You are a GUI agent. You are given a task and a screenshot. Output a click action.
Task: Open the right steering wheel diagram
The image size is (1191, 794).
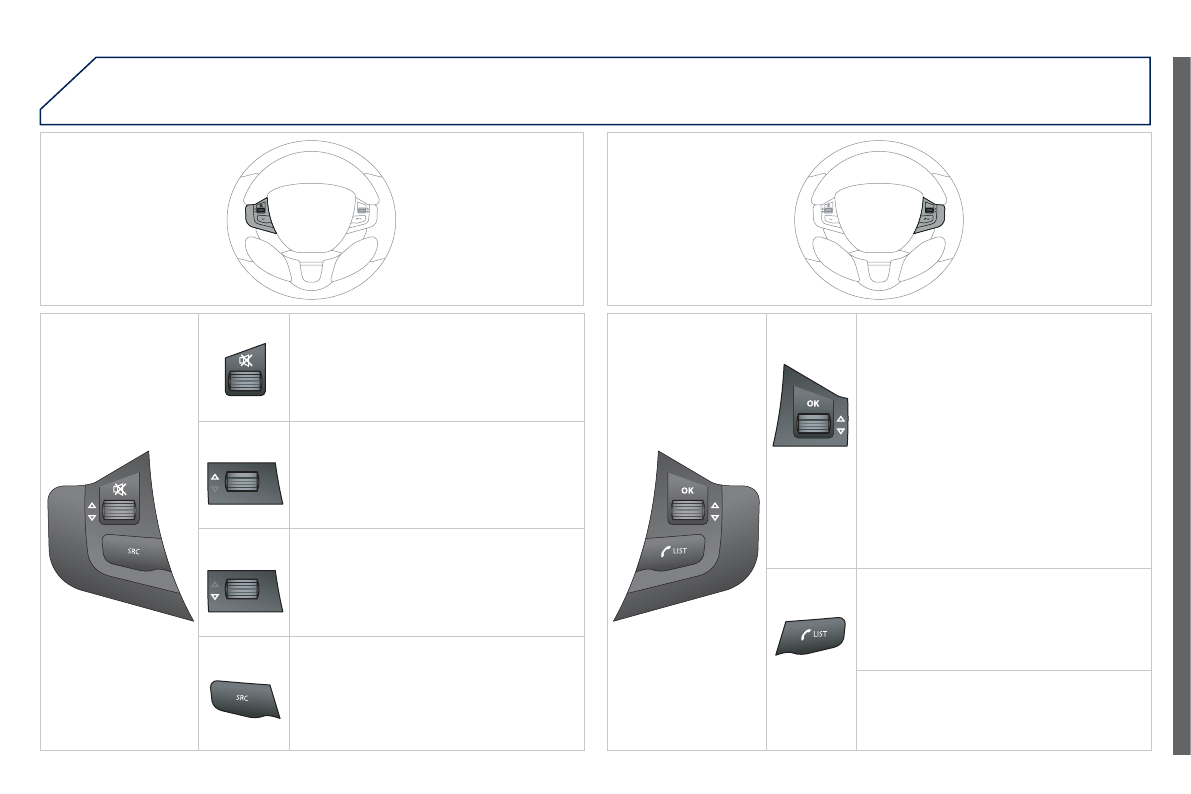pos(879,220)
